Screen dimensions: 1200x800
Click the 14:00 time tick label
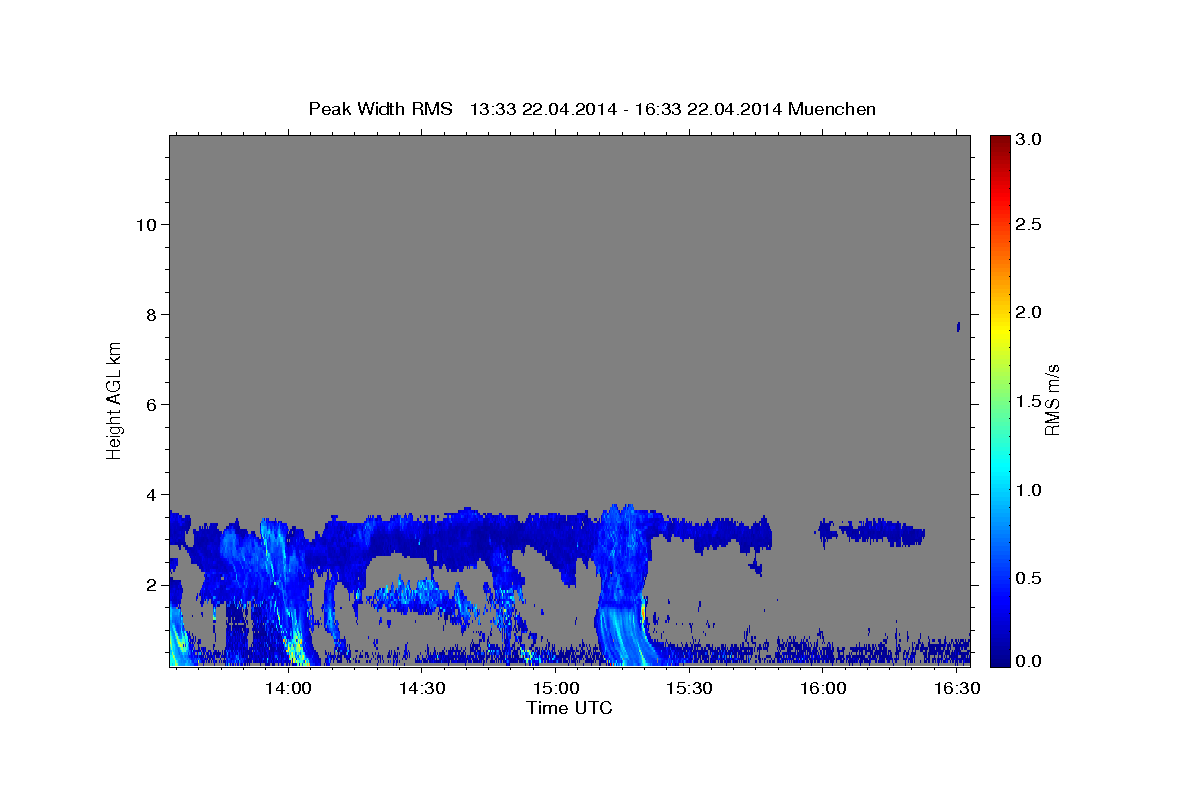(290, 689)
